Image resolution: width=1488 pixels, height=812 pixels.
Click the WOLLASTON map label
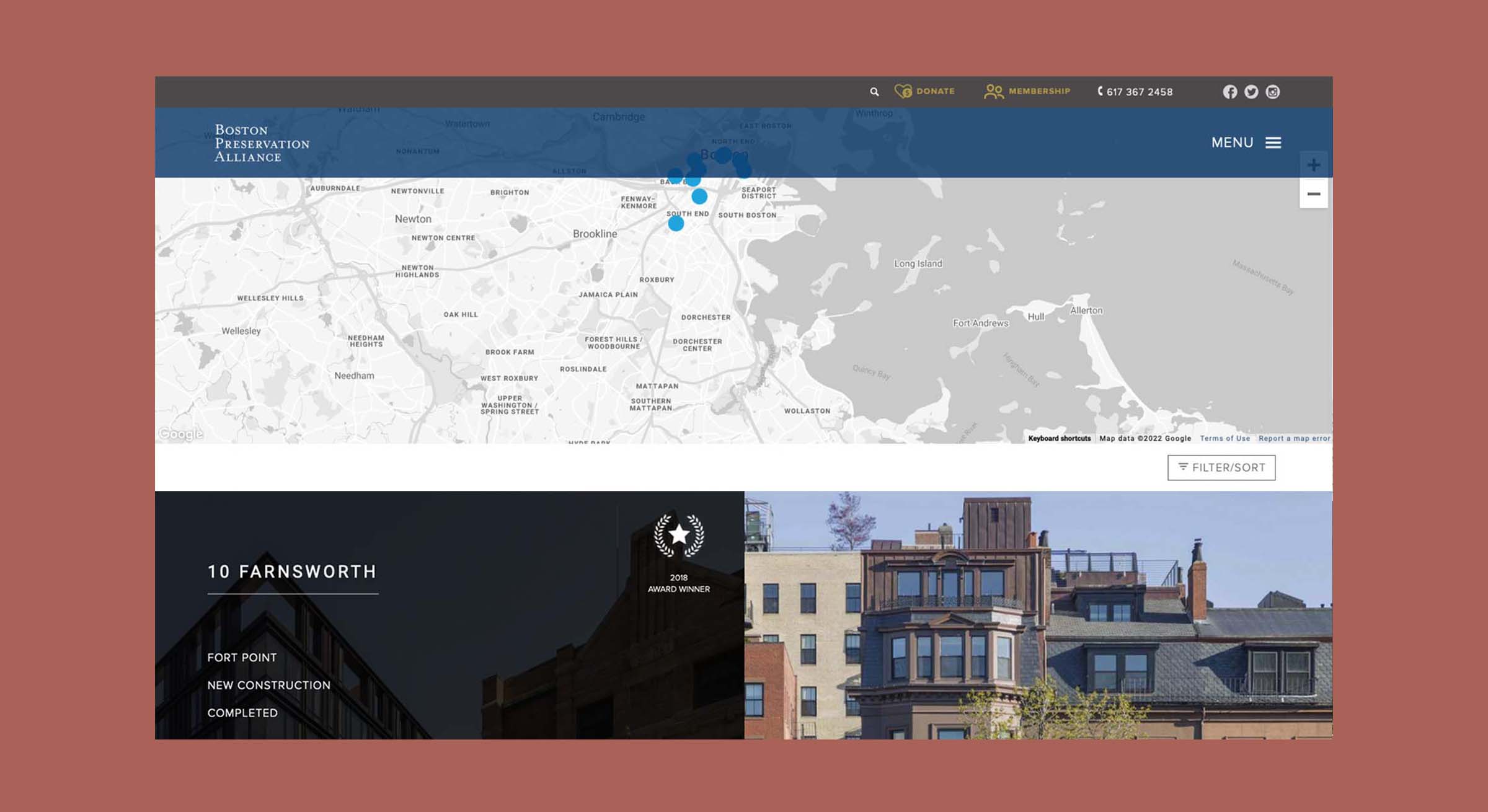pos(807,411)
